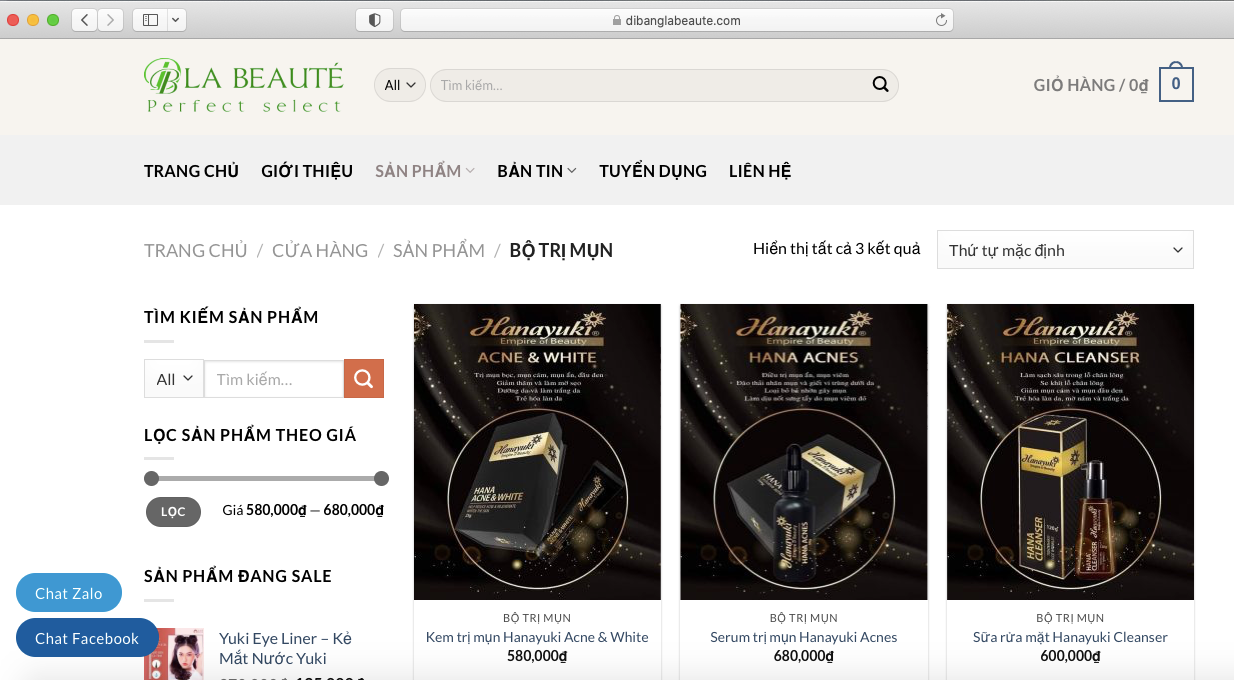Open Serum trị mụn Hanayuki Acnes link
Screen dimensions: 1234x680
[x=804, y=637]
